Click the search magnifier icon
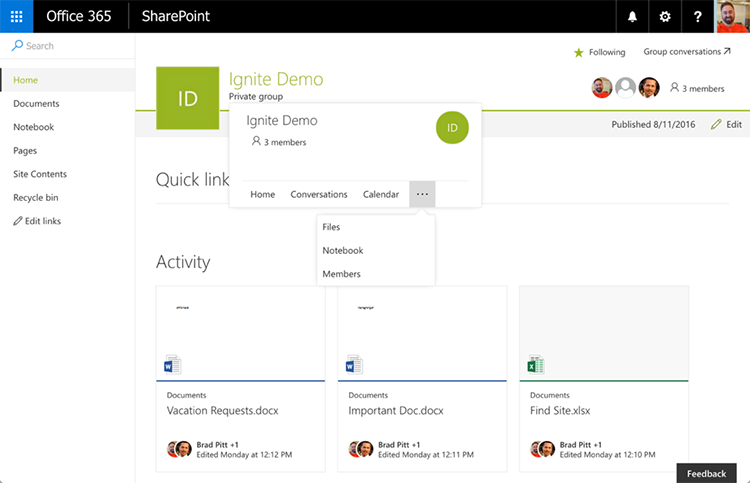Screen dimensions: 750x483 pyautogui.click(x=17, y=45)
